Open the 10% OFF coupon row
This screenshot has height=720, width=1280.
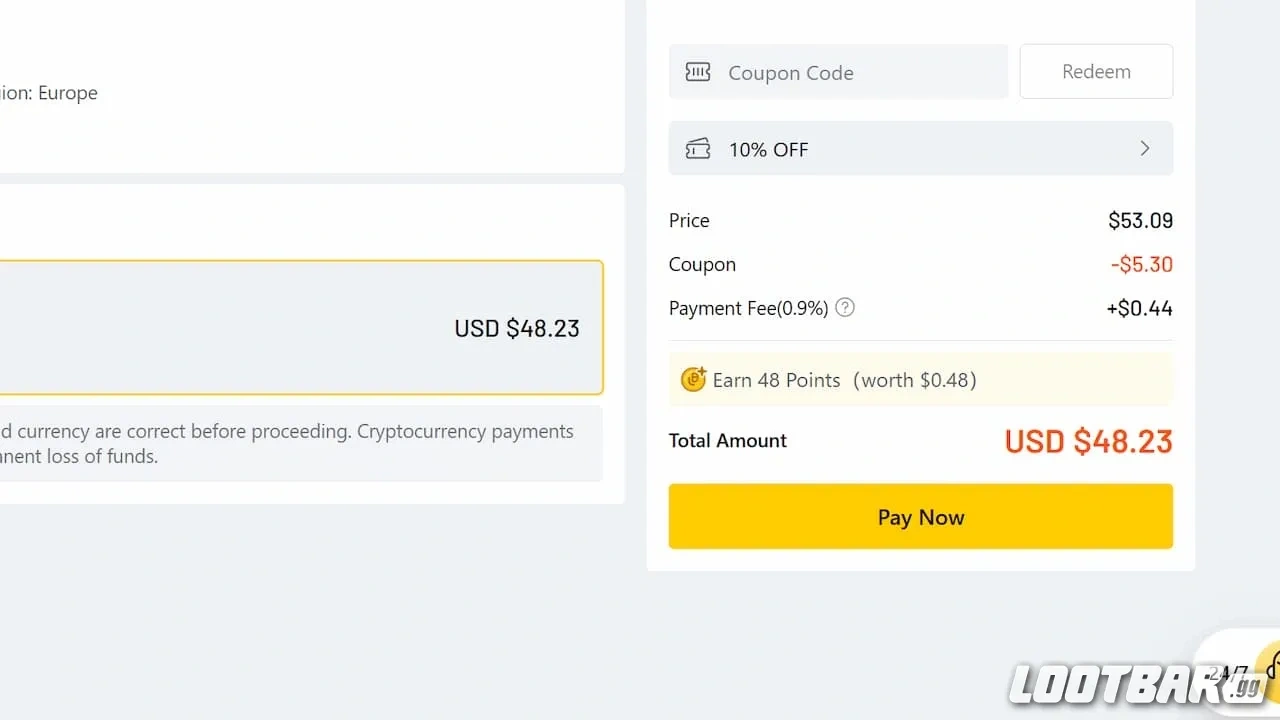point(920,148)
